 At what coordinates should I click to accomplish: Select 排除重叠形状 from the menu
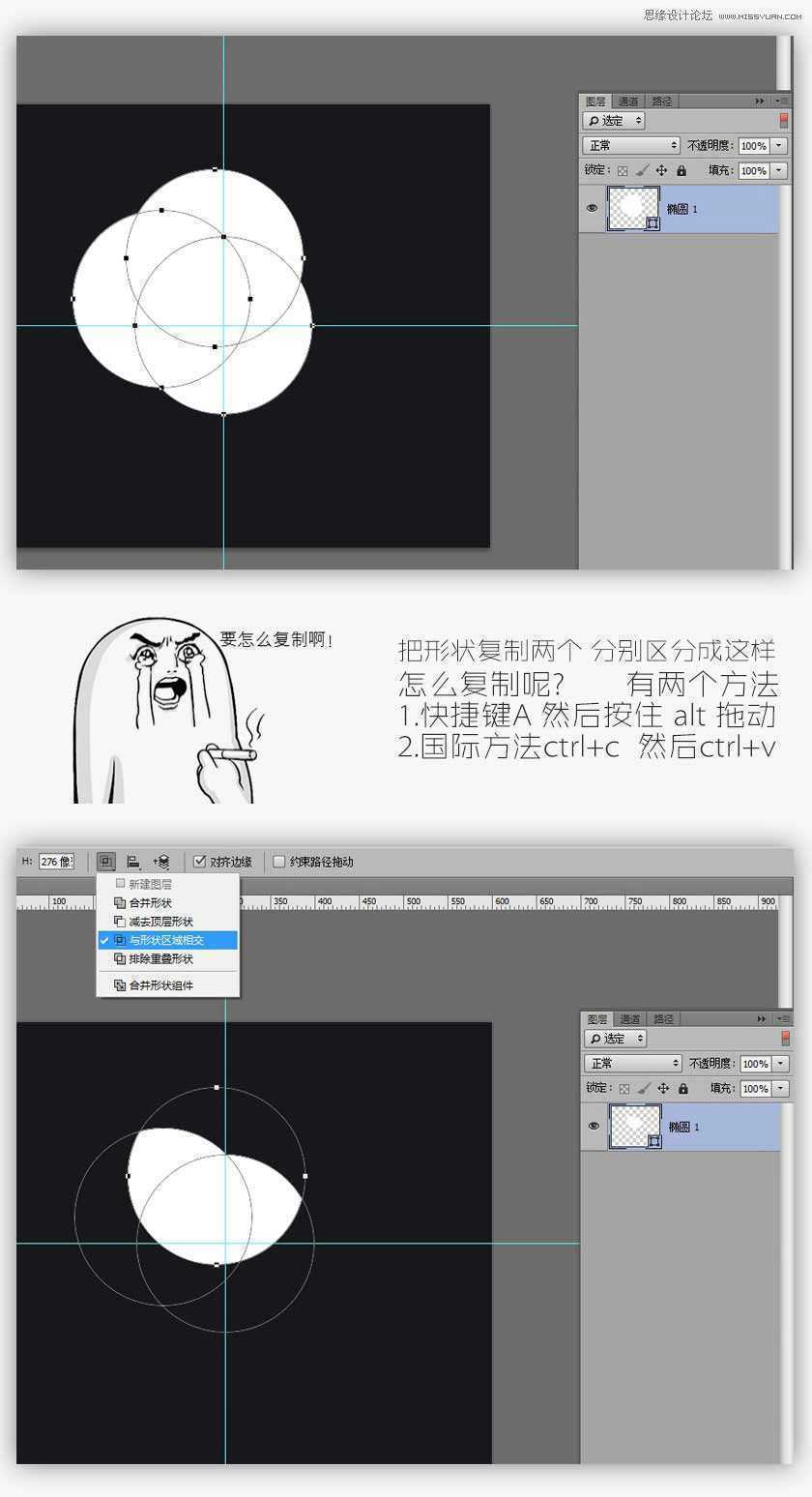click(160, 958)
